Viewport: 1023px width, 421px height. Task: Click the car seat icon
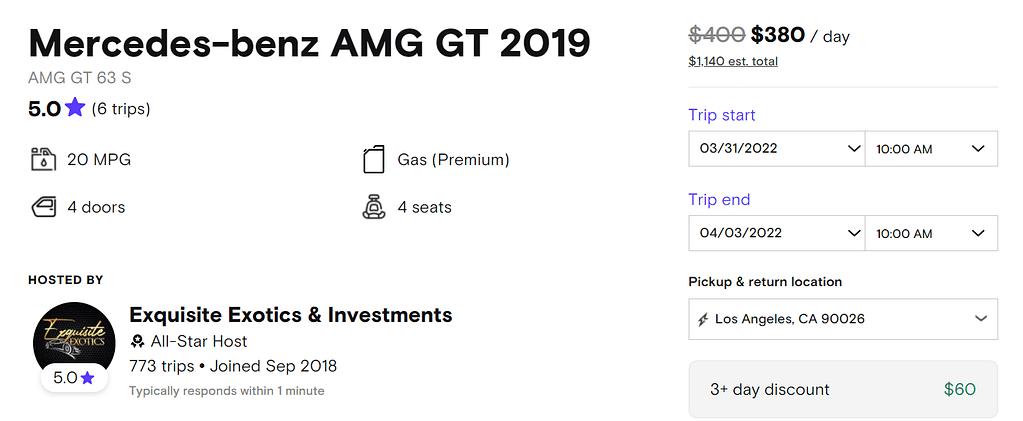click(374, 208)
